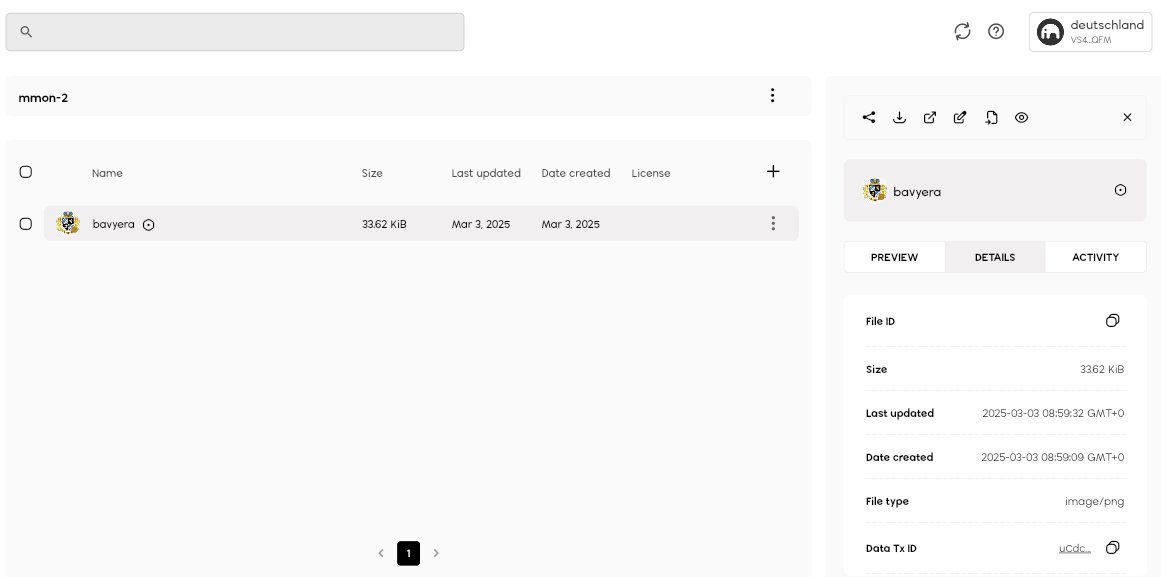Click inside the search field
The width and height of the screenshot is (1161, 577).
tap(235, 31)
